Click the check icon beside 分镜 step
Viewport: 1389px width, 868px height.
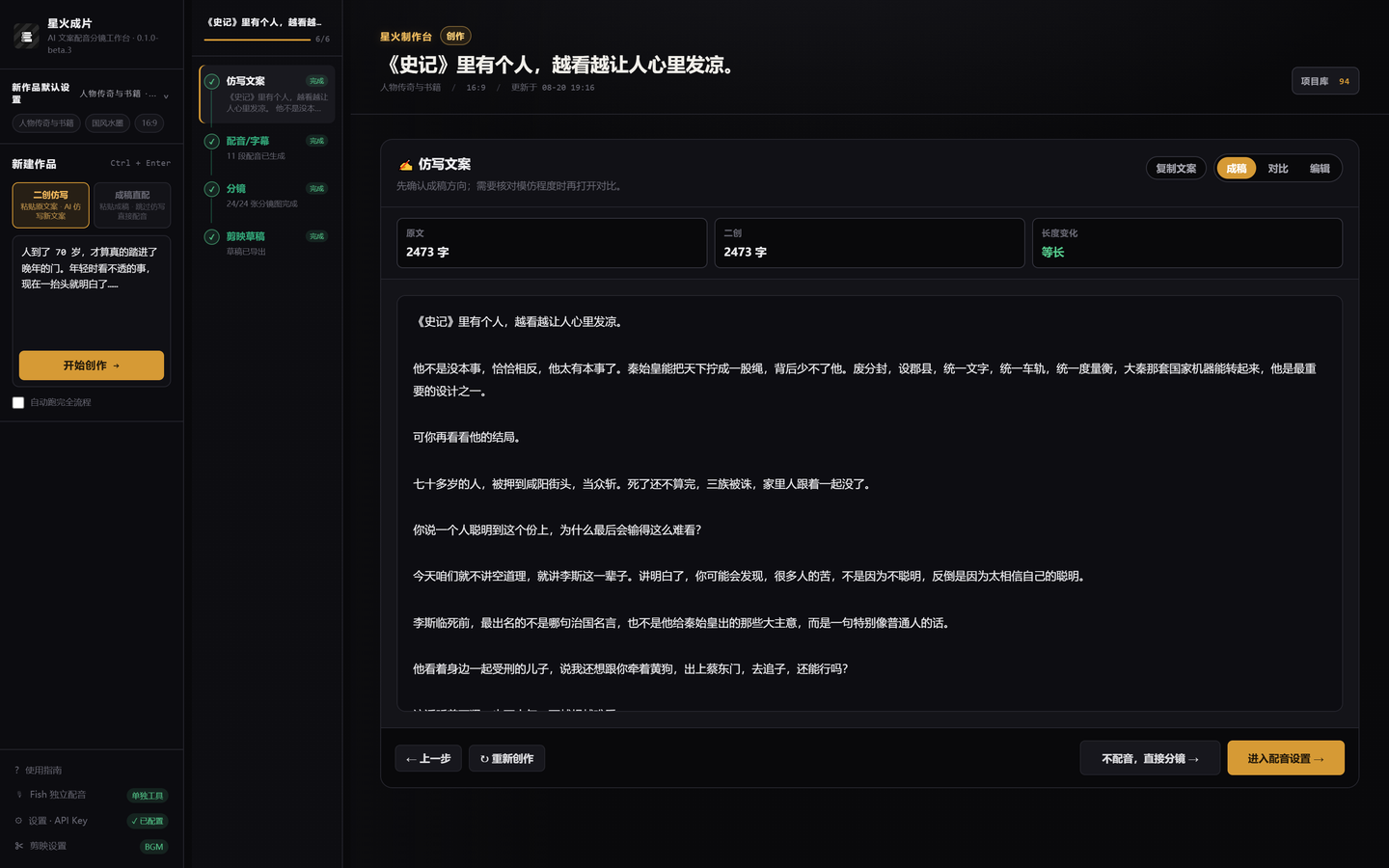[x=211, y=189]
